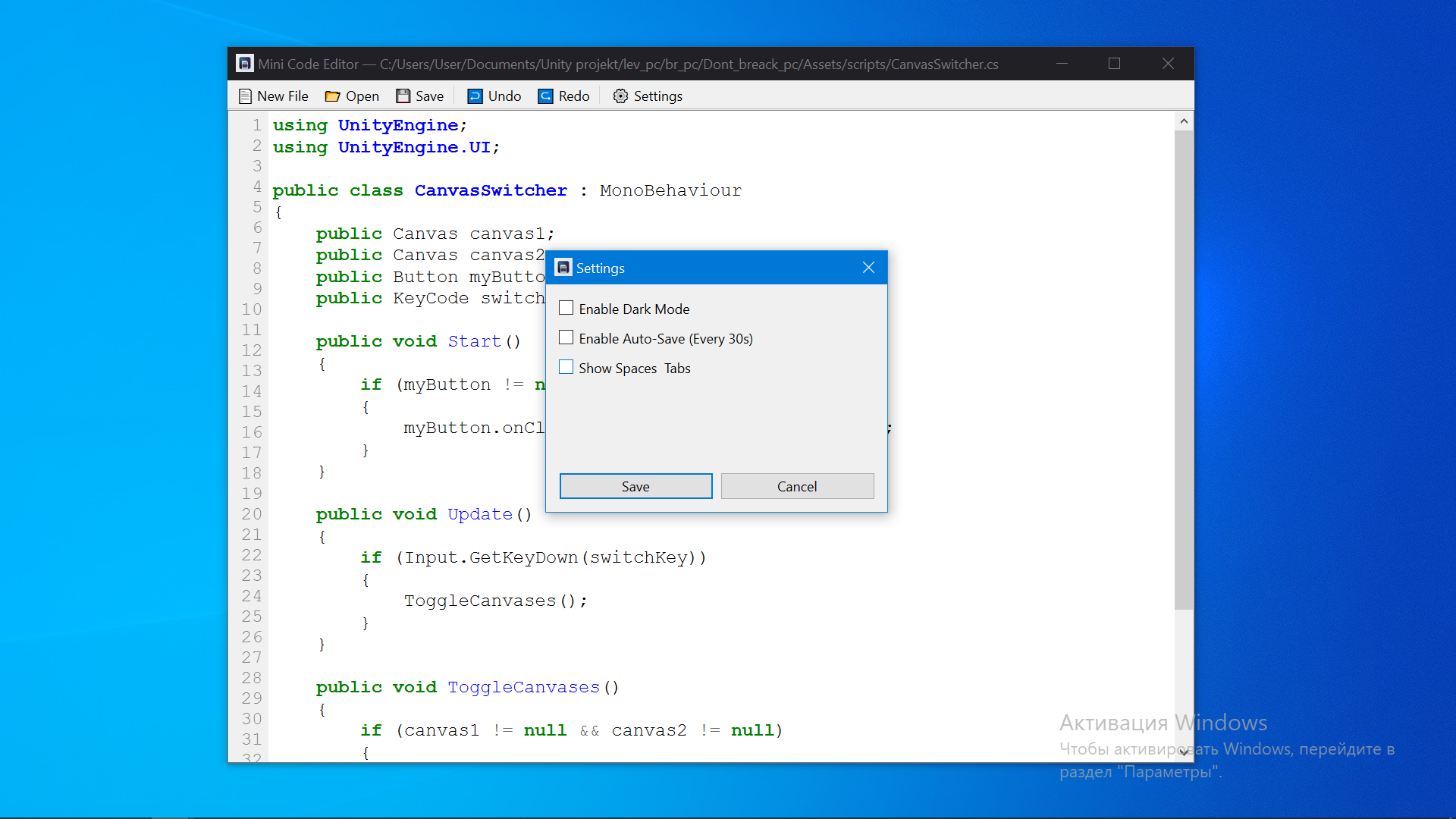Click the Mini Code Editor app icon in title bar
Screen dimensions: 1456x819
click(244, 64)
